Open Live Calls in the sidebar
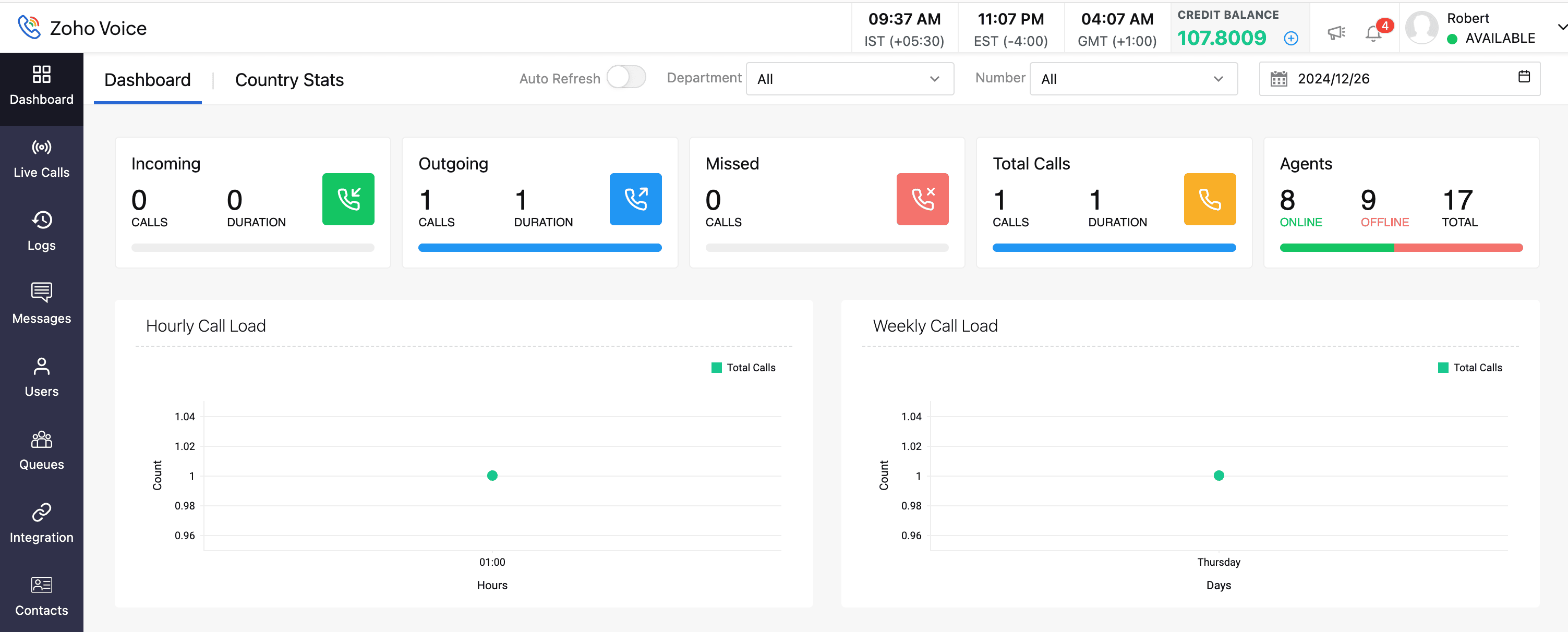Screen dimensions: 1568x632 [x=41, y=159]
